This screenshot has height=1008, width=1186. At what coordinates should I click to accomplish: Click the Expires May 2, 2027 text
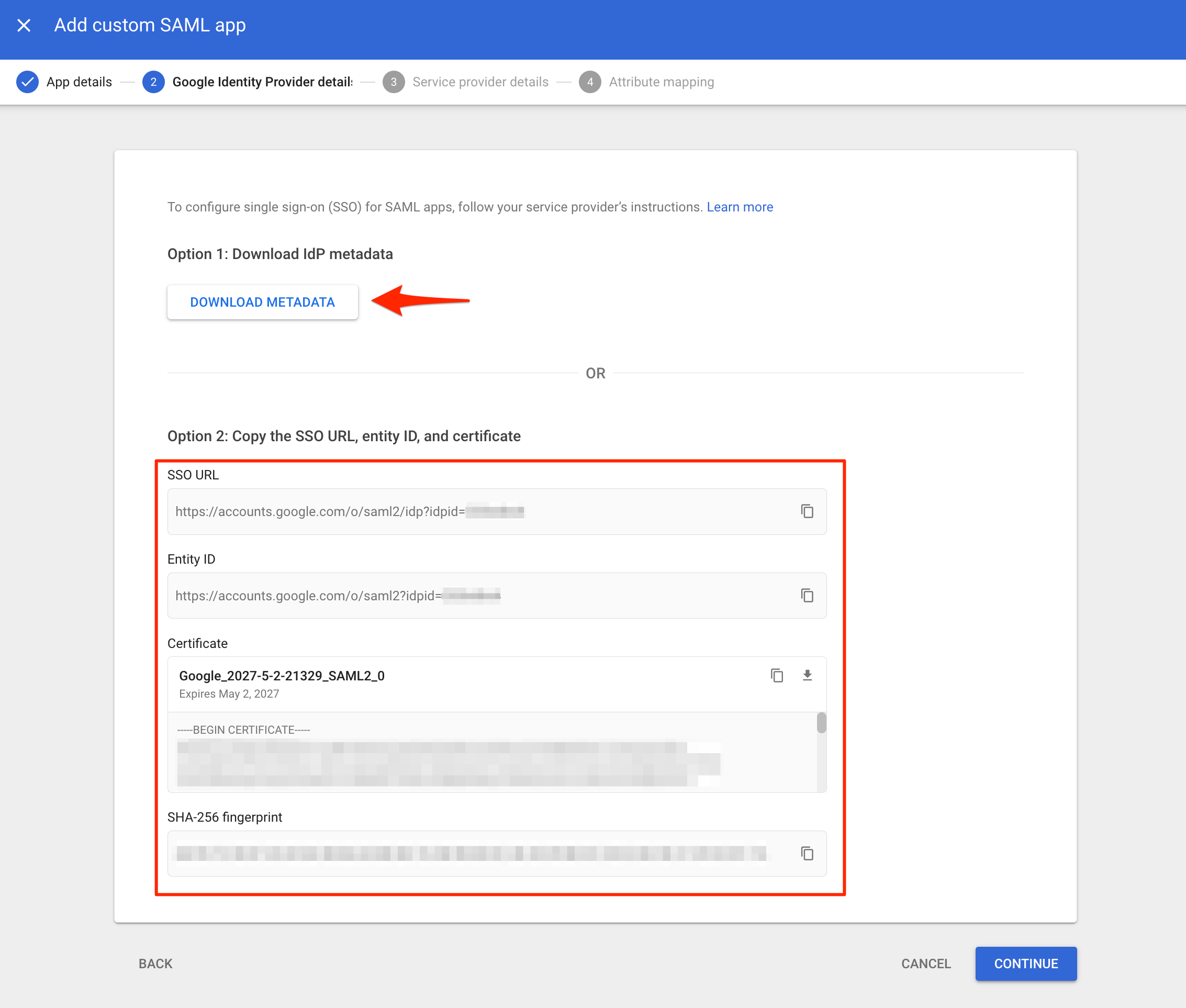[229, 693]
